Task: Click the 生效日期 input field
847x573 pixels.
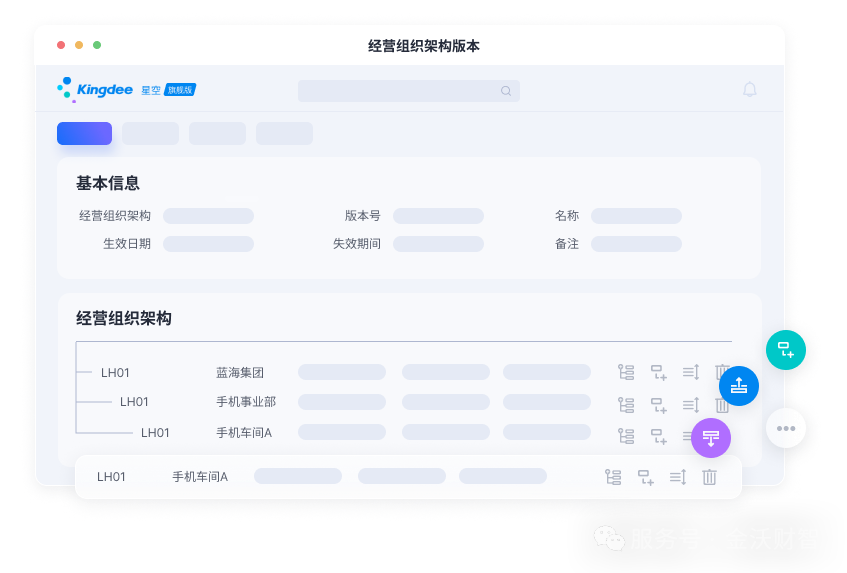Action: [x=209, y=244]
